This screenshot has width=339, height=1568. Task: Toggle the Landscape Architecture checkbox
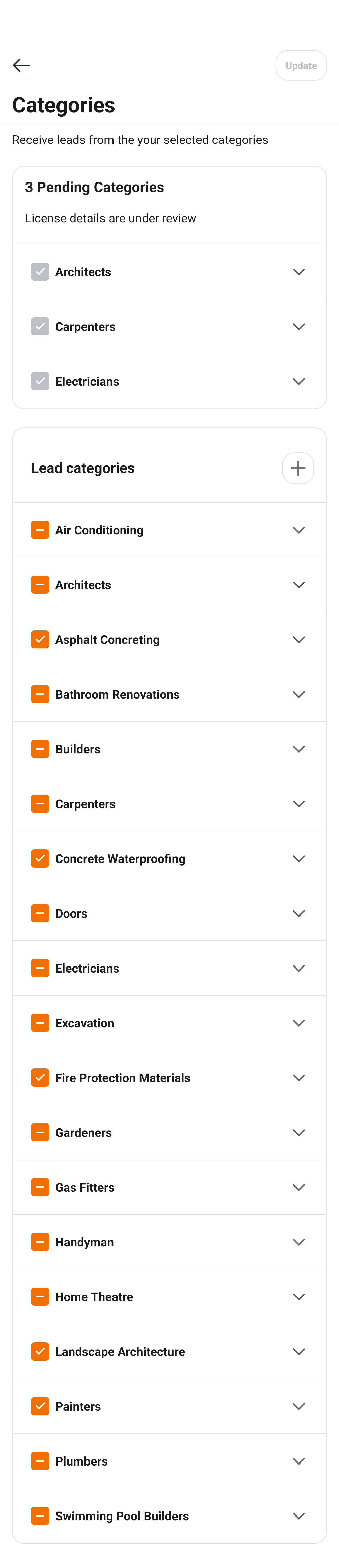[x=40, y=1351]
